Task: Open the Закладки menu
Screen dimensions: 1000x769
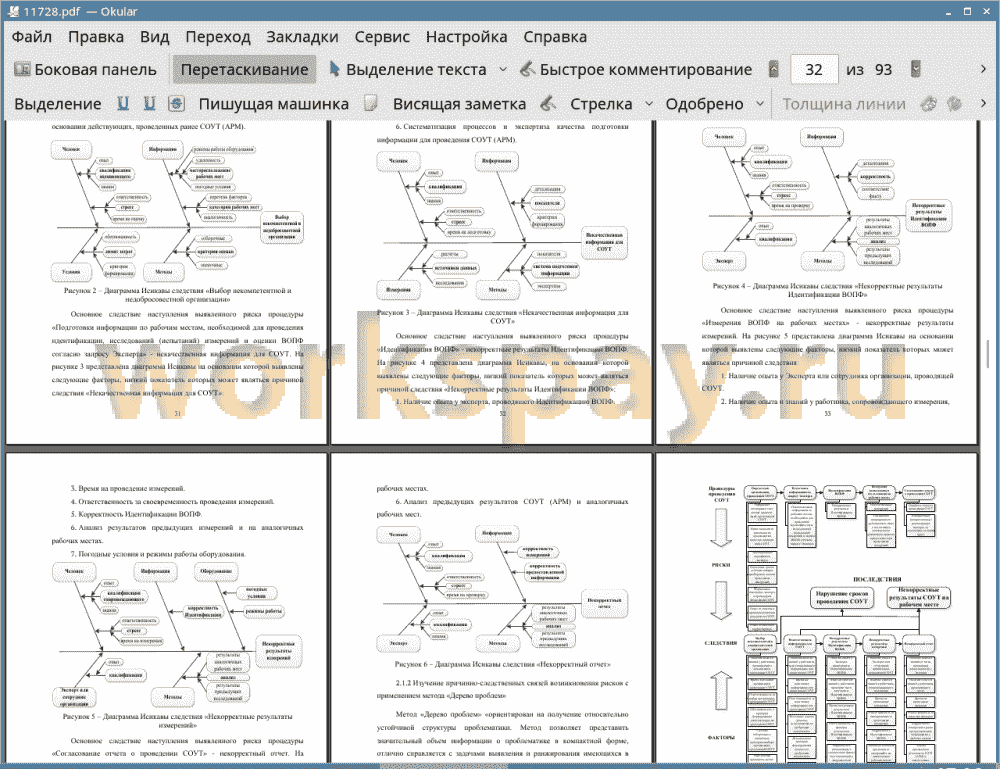Action: (302, 37)
